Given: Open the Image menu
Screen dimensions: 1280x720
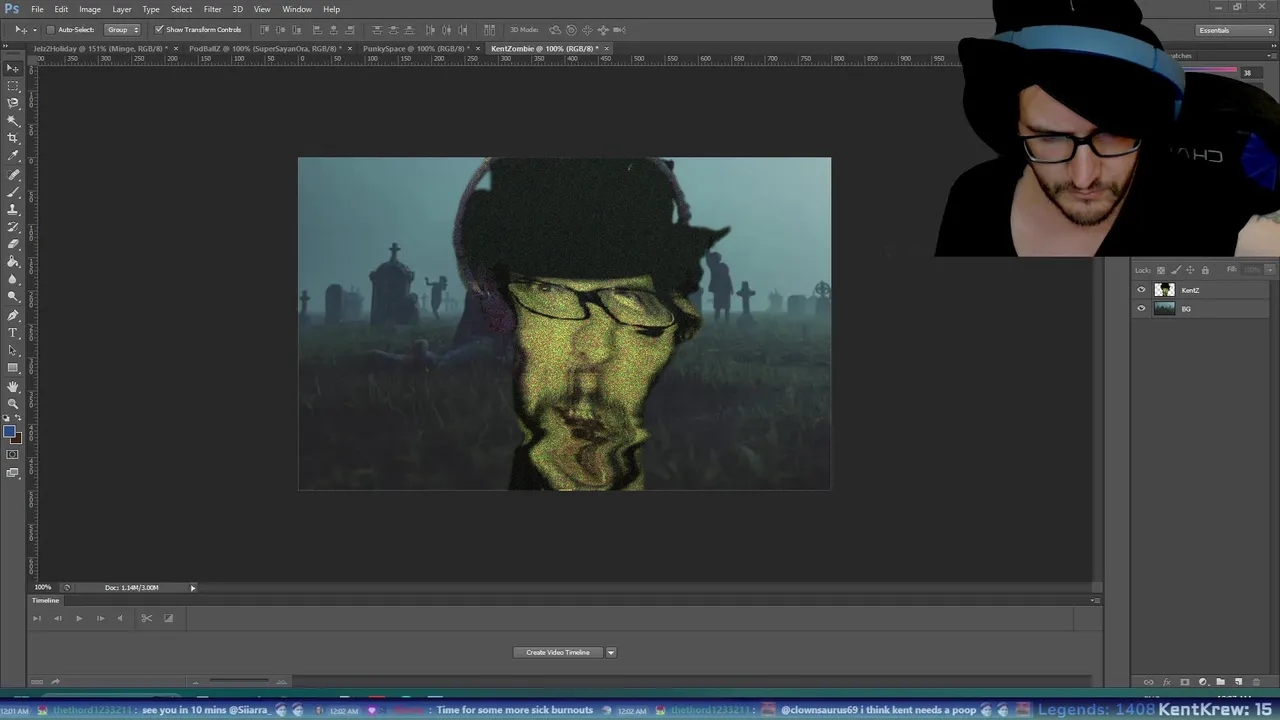Looking at the screenshot, I should click(90, 9).
